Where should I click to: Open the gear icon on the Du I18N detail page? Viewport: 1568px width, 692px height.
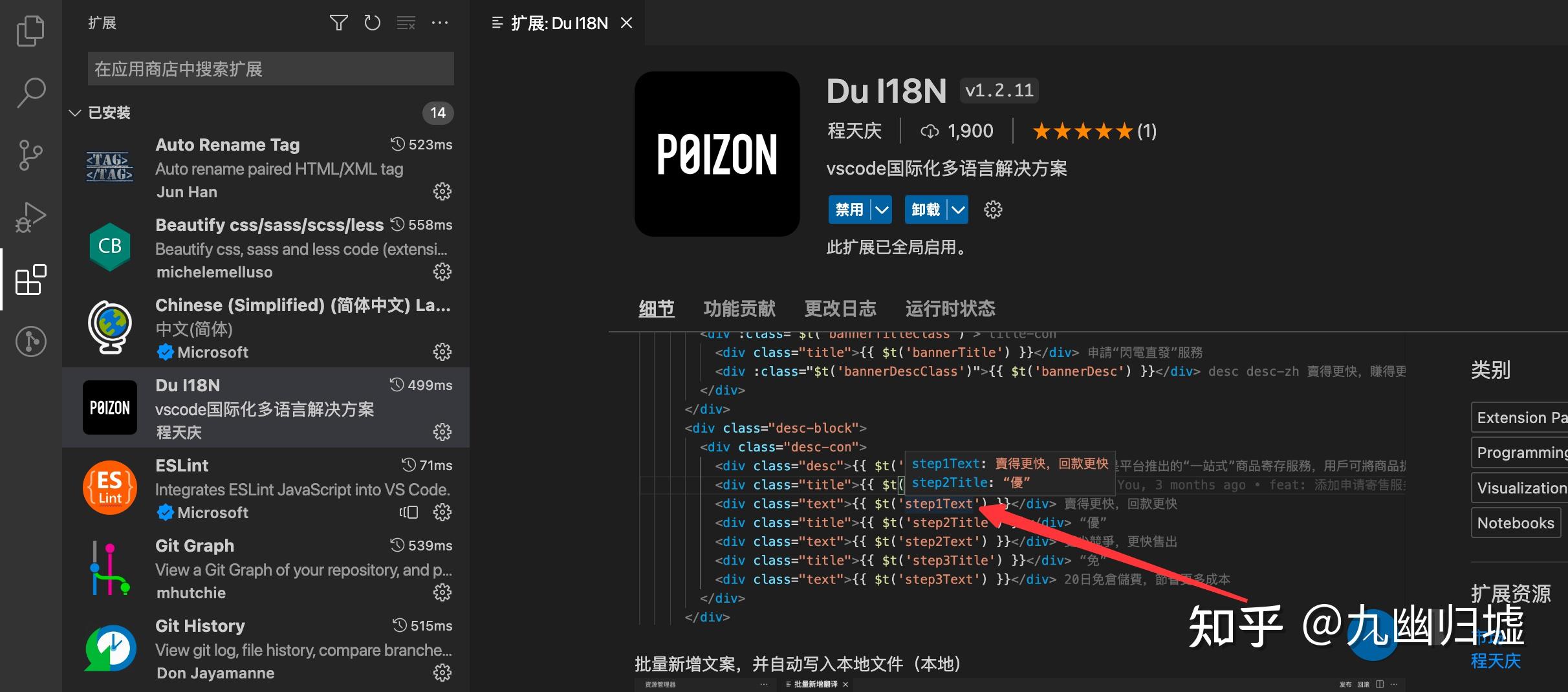pyautogui.click(x=992, y=209)
